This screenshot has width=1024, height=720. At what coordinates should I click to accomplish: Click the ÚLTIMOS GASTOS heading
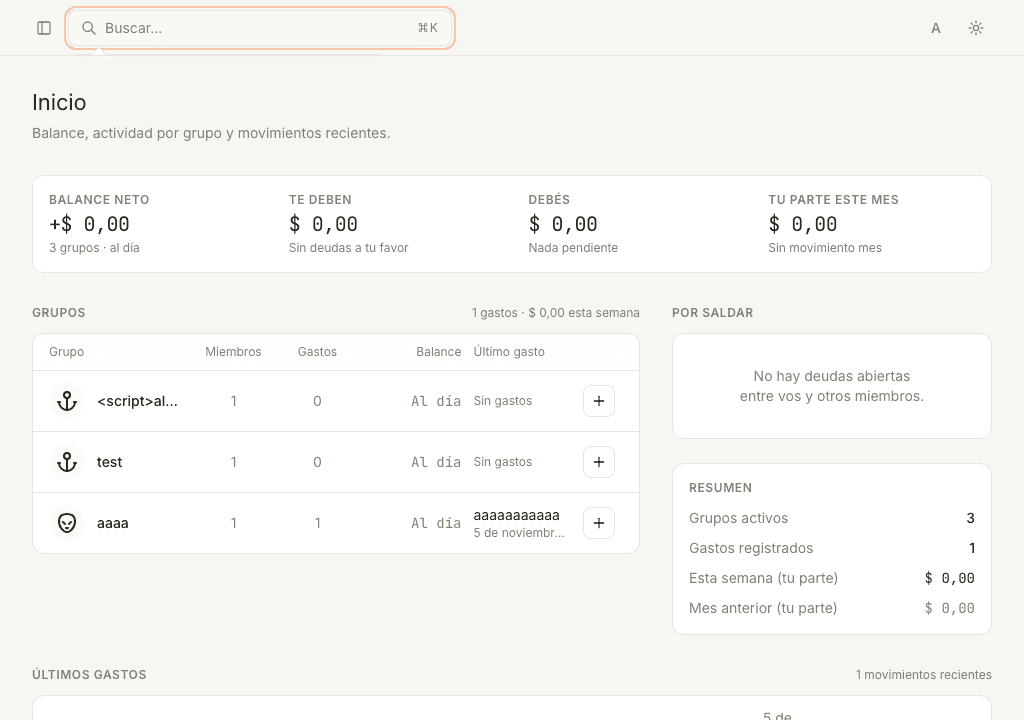(89, 674)
